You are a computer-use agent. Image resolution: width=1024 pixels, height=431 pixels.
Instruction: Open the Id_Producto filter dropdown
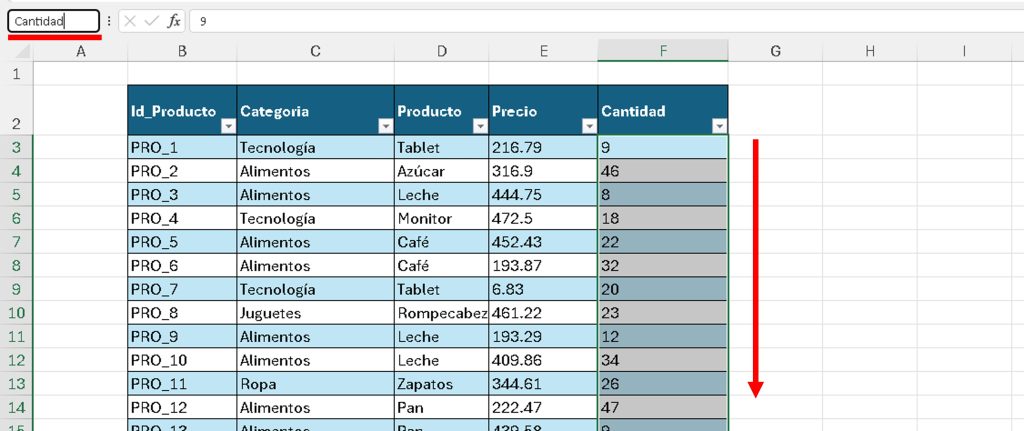pos(227,126)
